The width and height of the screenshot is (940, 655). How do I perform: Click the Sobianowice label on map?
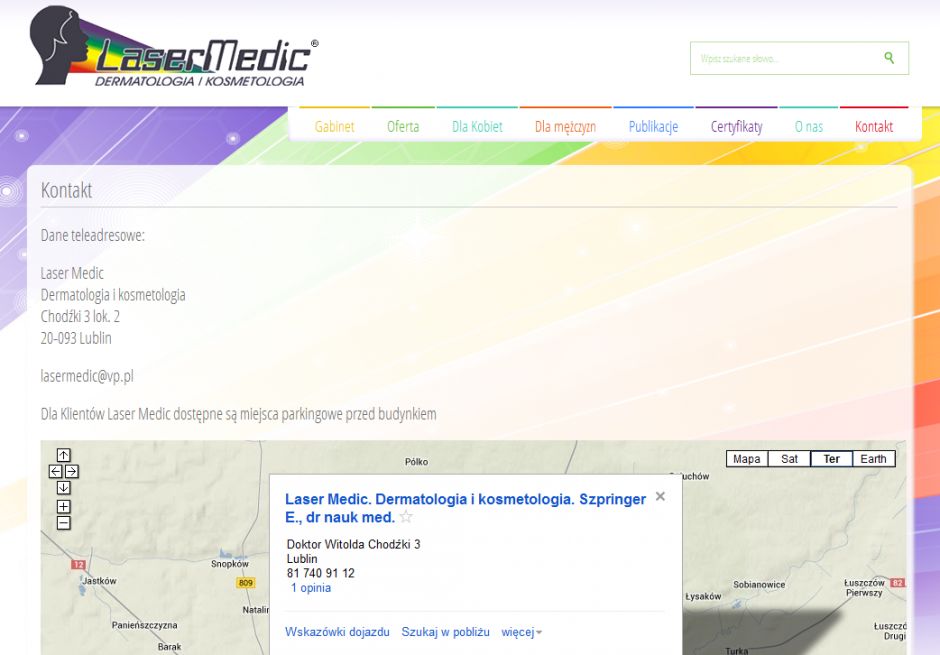(x=759, y=584)
